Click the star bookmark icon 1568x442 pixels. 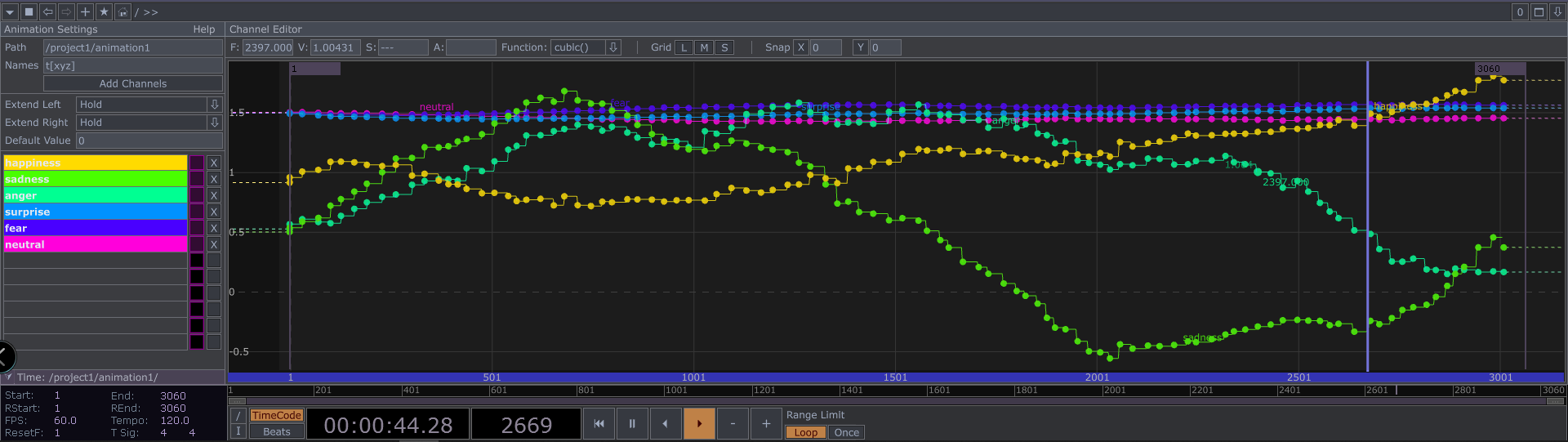pos(104,11)
